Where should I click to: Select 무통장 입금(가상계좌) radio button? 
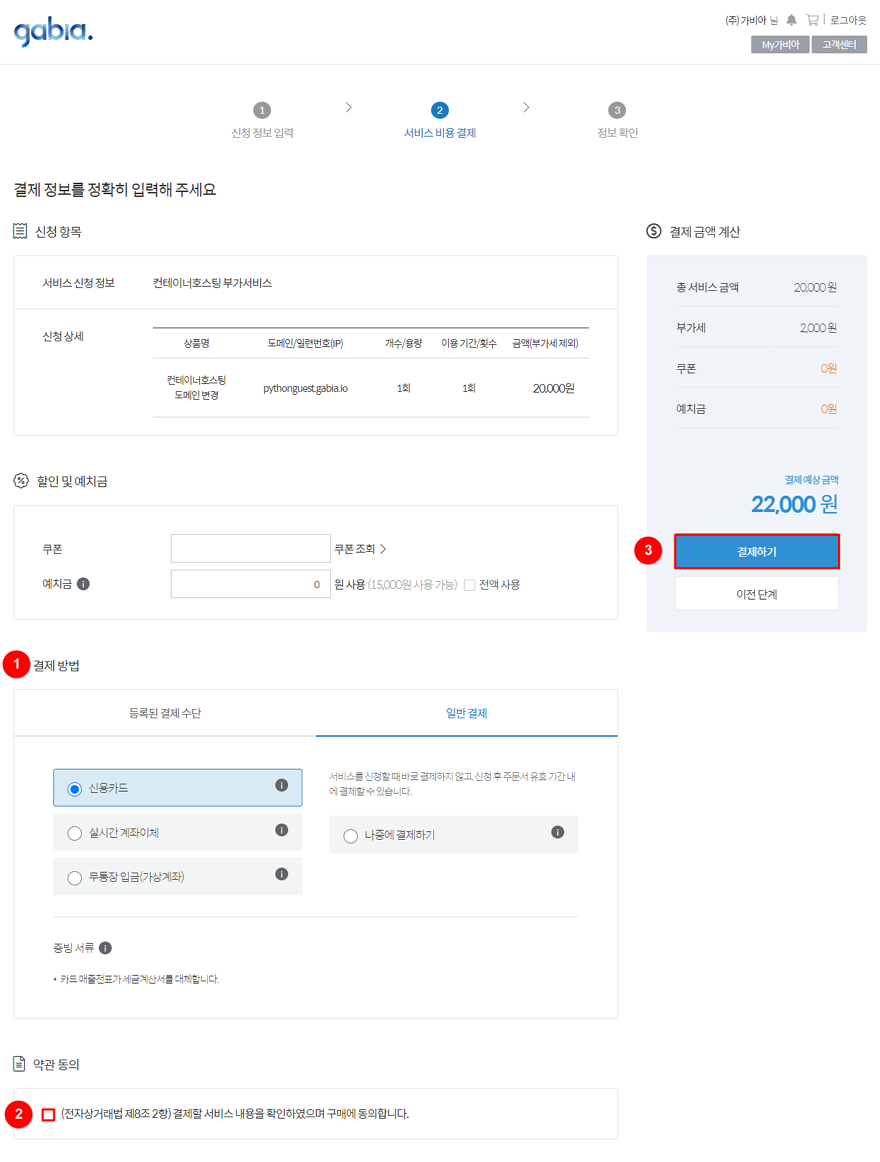(x=75, y=878)
